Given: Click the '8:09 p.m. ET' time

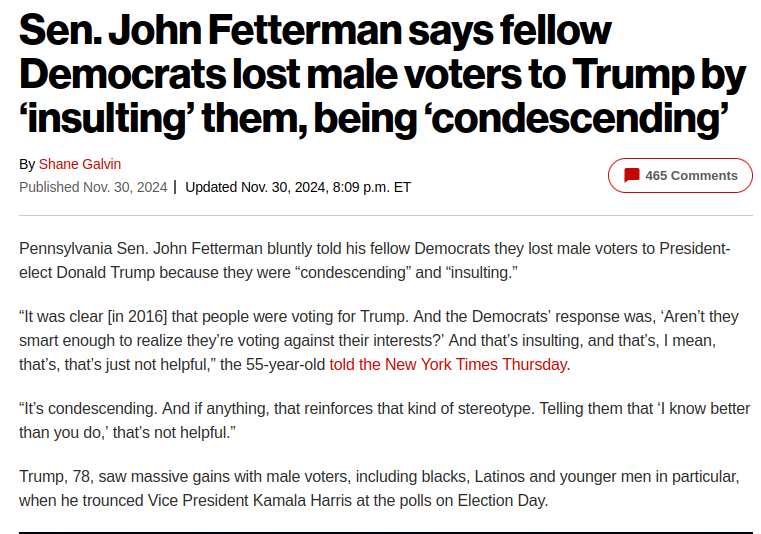Looking at the screenshot, I should pyautogui.click(x=372, y=187).
